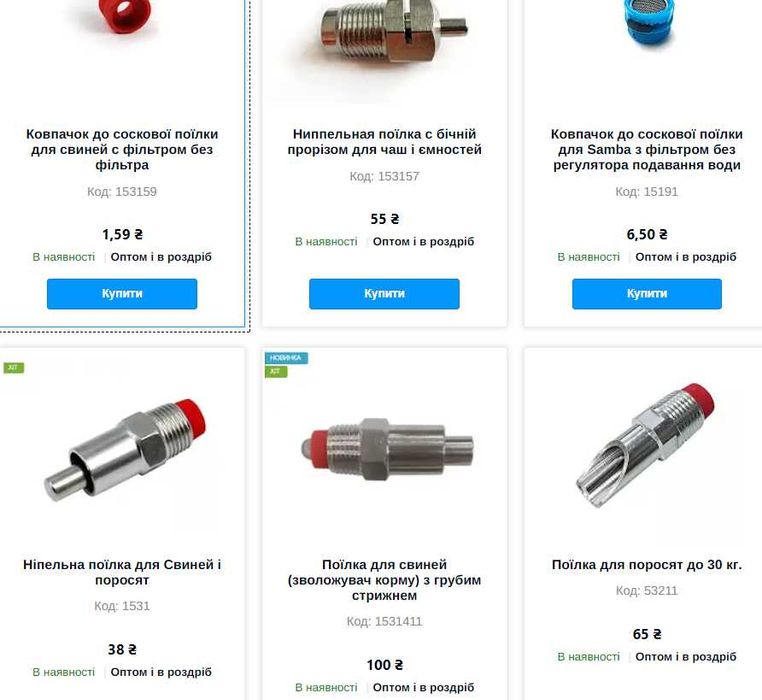Open the blue Samba filter cap image
Image resolution: width=762 pixels, height=700 pixels.
pyautogui.click(x=649, y=23)
